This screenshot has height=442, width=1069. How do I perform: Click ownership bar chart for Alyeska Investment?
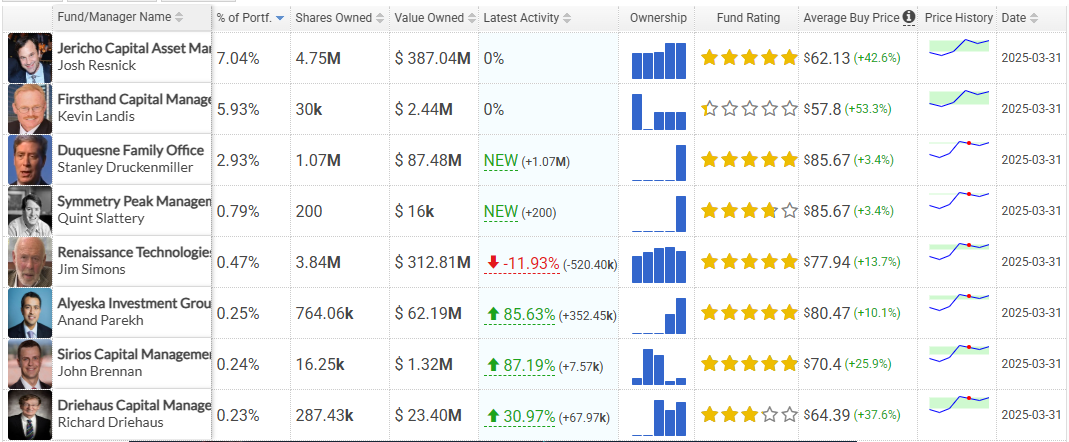point(659,316)
